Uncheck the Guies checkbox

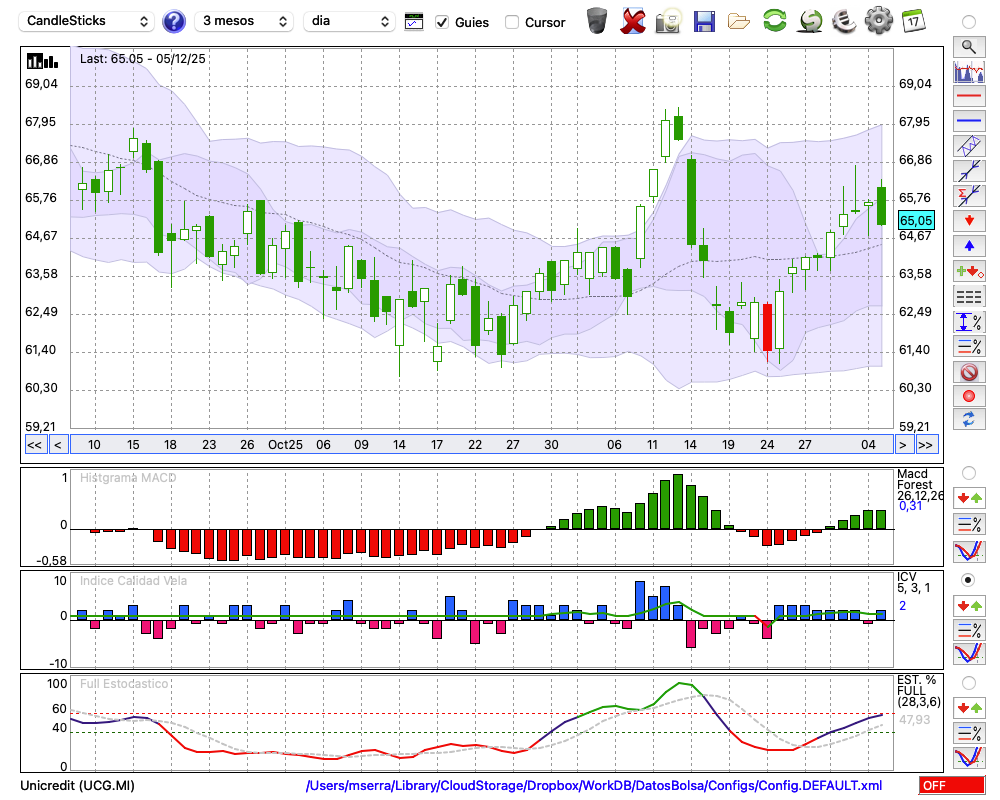tap(443, 22)
